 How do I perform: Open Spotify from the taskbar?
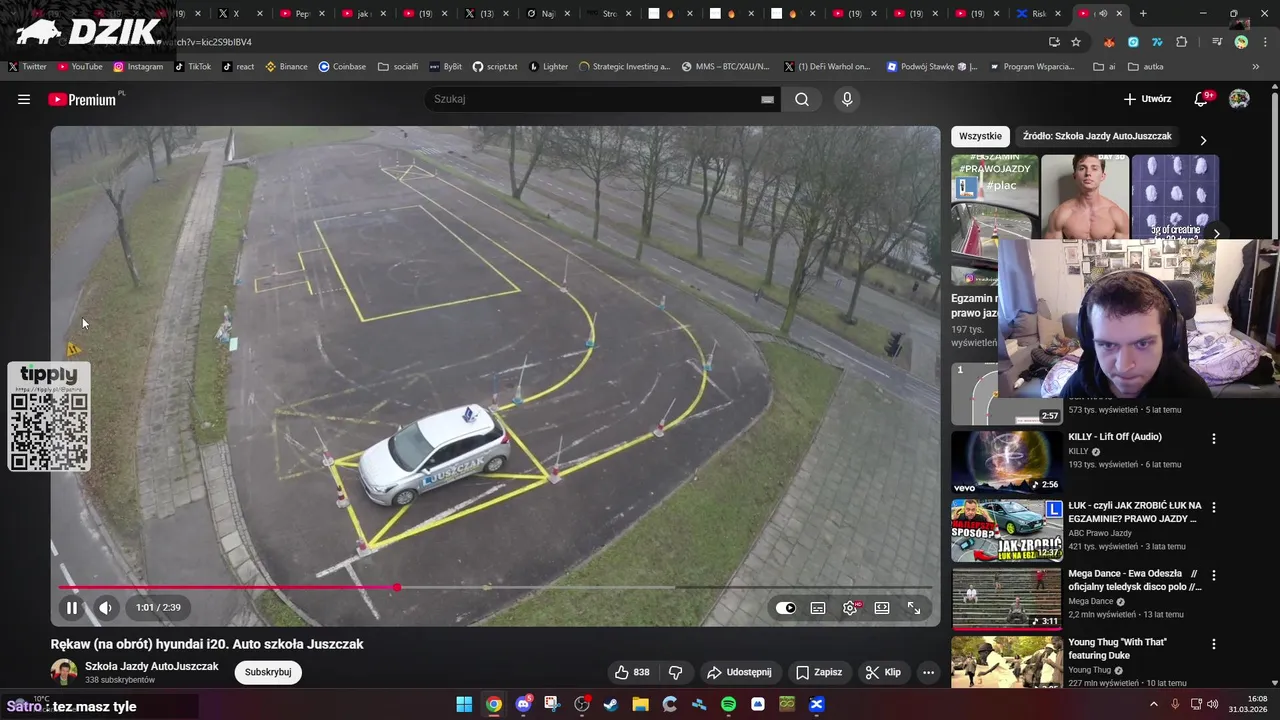click(x=728, y=704)
